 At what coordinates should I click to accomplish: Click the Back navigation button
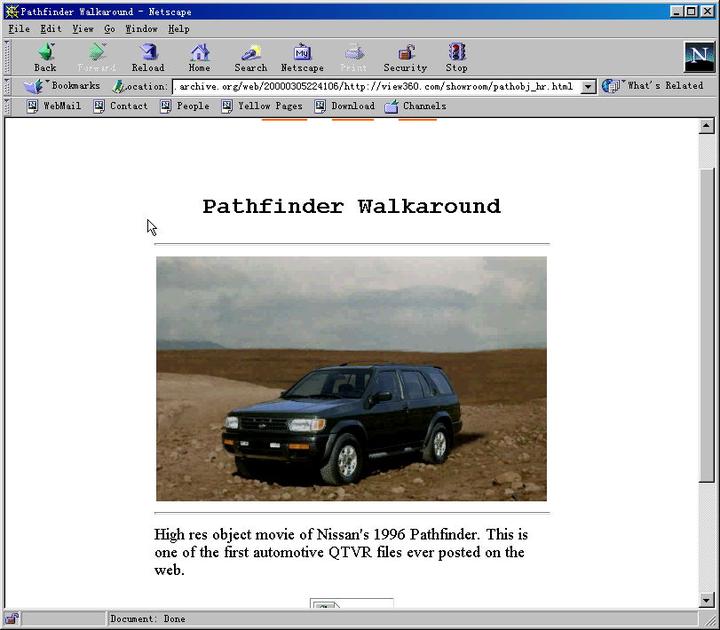[45, 57]
